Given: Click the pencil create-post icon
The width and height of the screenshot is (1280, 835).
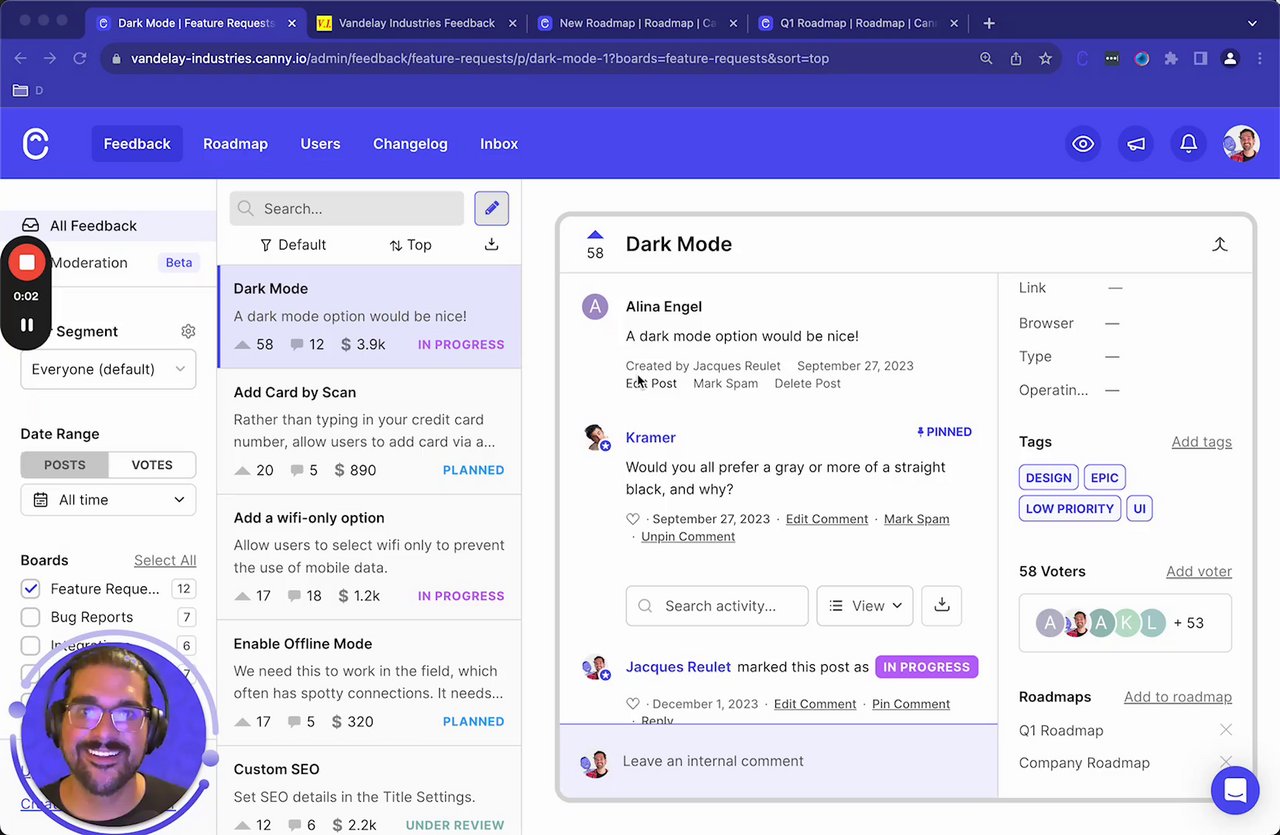Looking at the screenshot, I should (x=492, y=208).
